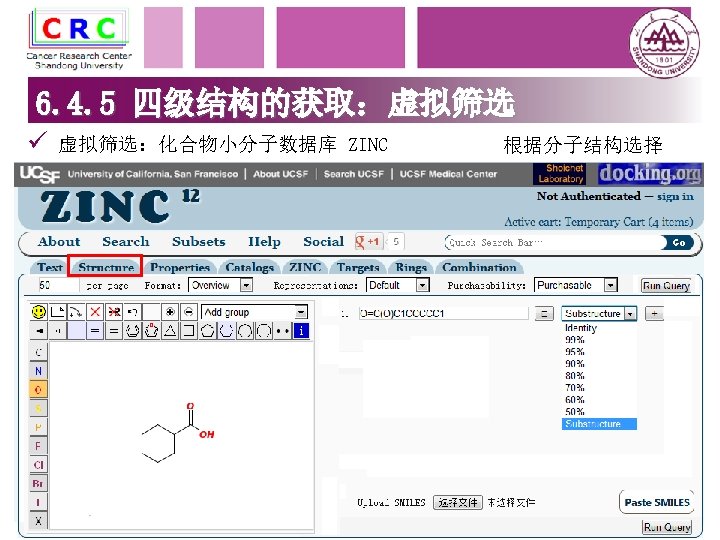This screenshot has width=720, height=540.
Task: Open the Add group dropdown
Action: click(x=254, y=313)
